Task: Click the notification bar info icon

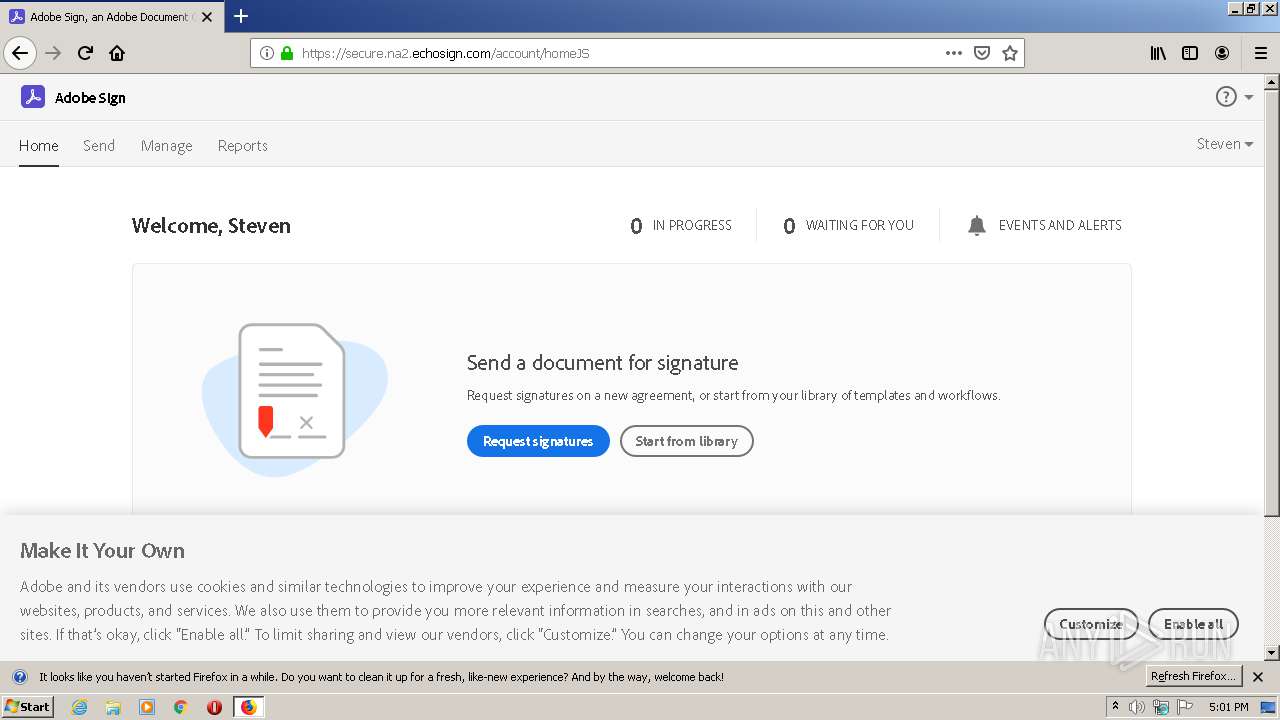Action: tap(19, 677)
